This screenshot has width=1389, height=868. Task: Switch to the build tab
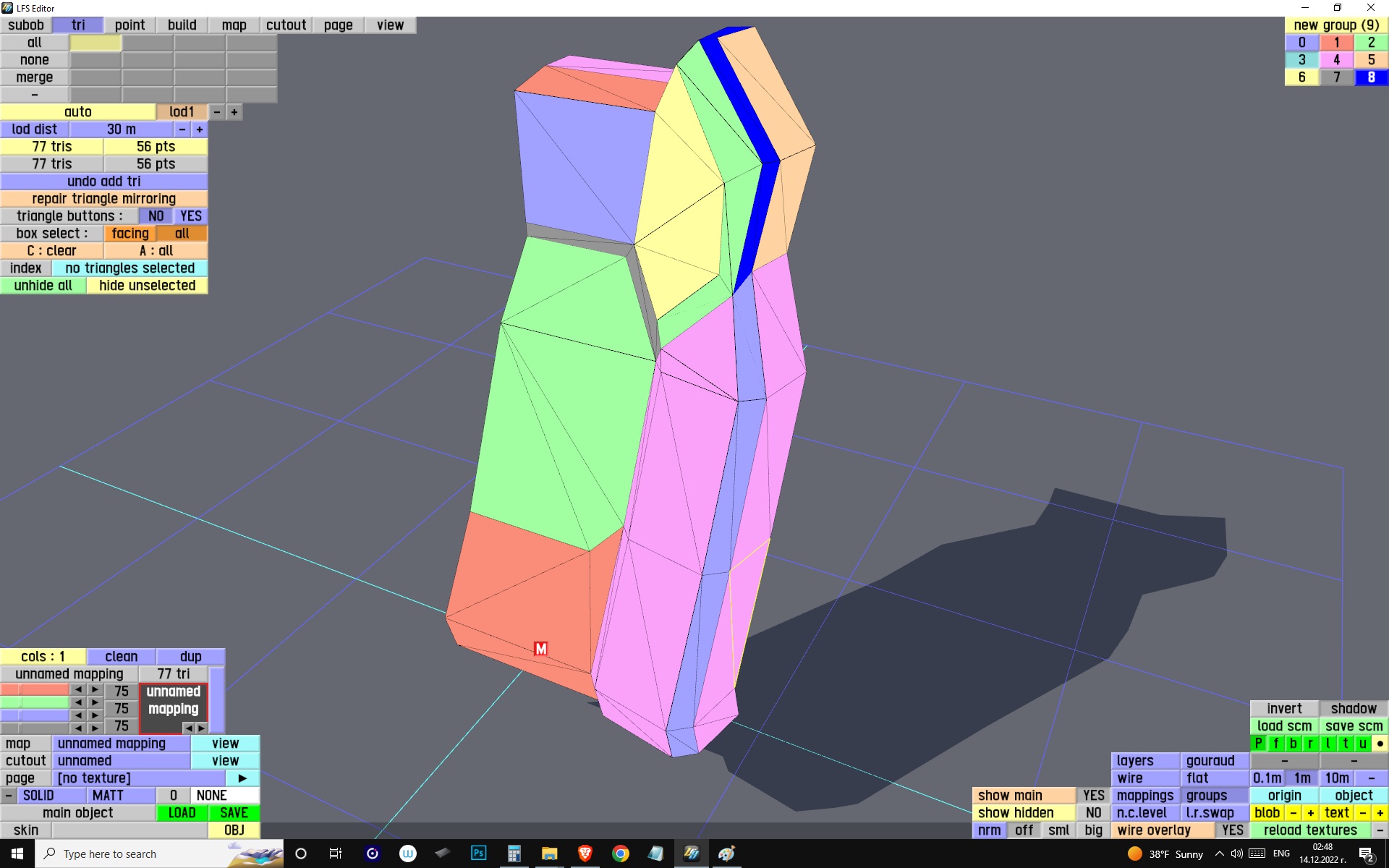tap(182, 25)
